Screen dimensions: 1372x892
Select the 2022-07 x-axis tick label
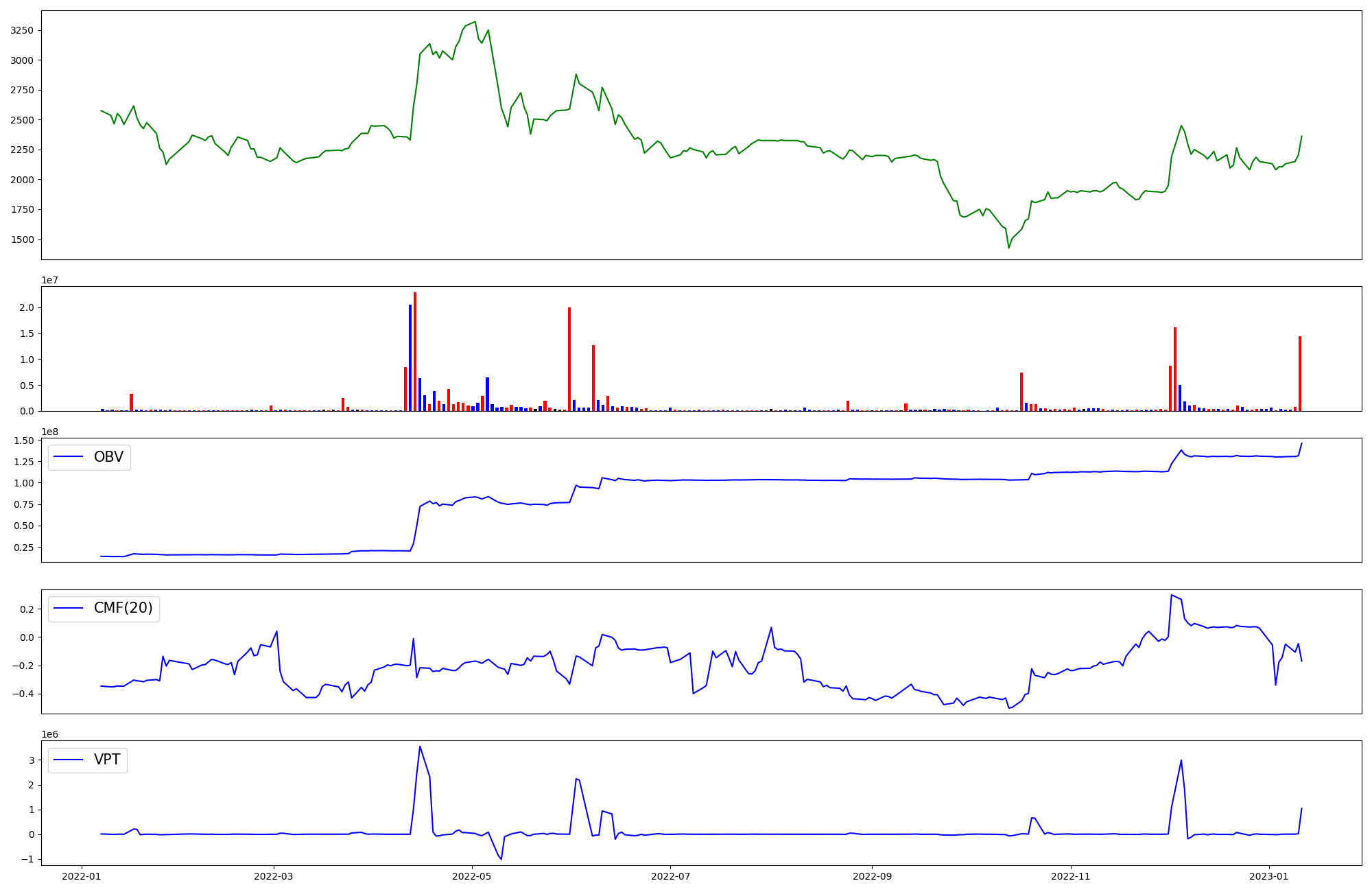pyautogui.click(x=670, y=876)
